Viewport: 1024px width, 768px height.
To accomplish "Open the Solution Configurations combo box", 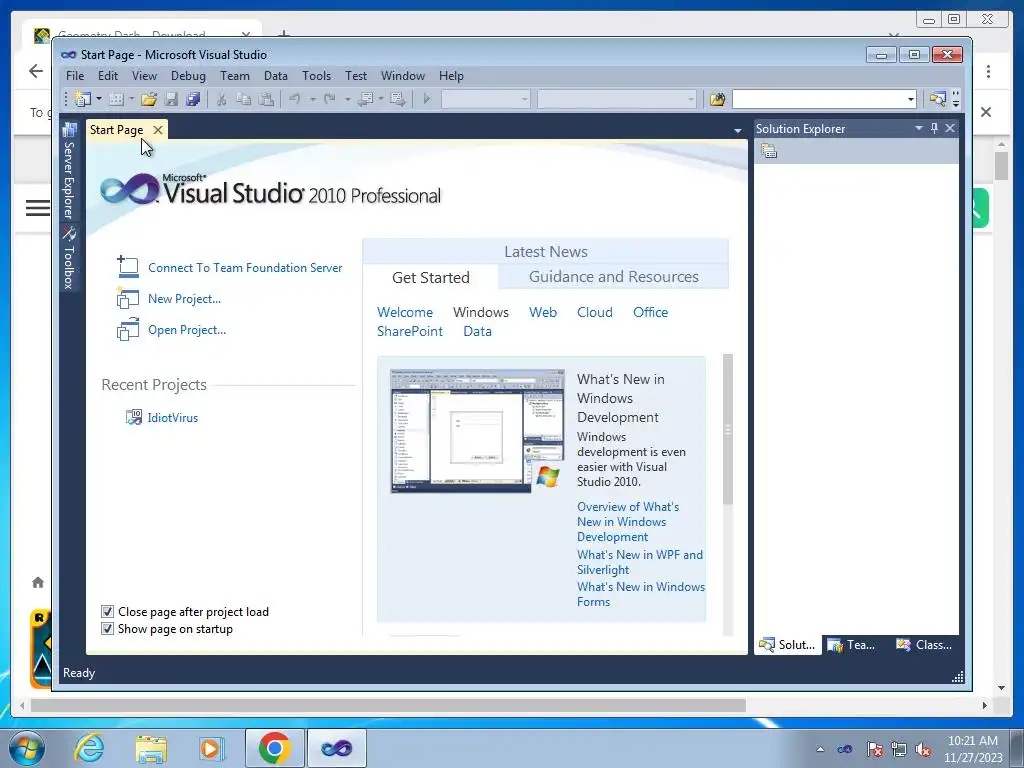I will click(x=486, y=99).
